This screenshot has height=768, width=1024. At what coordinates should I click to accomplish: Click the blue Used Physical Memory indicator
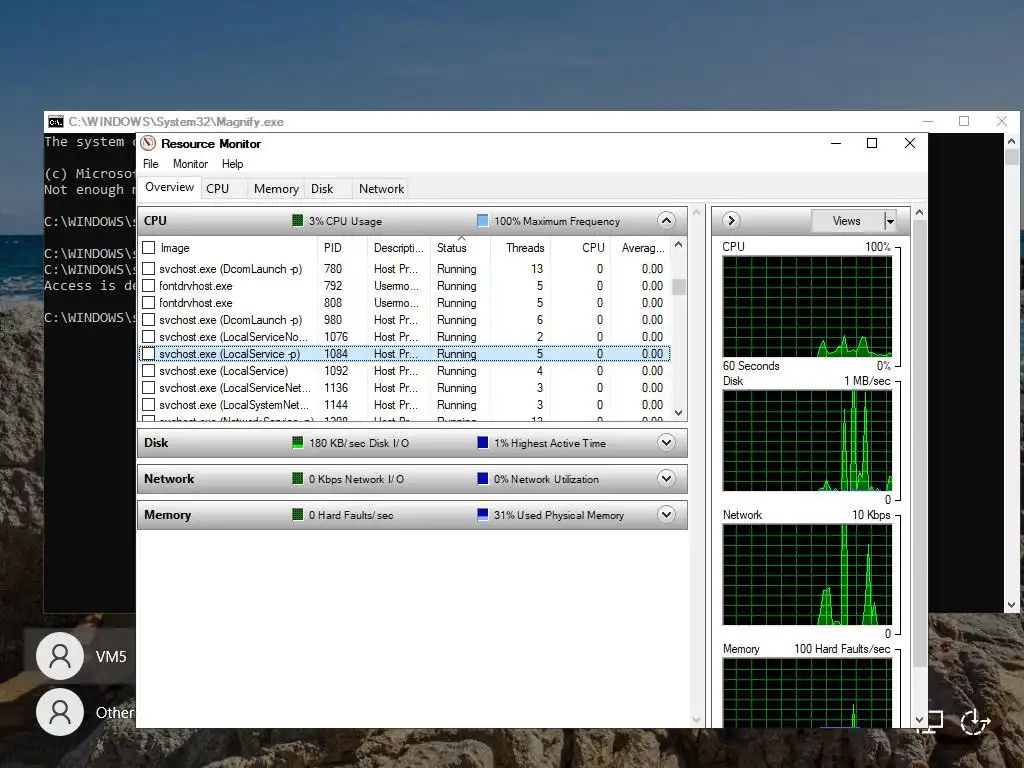483,515
